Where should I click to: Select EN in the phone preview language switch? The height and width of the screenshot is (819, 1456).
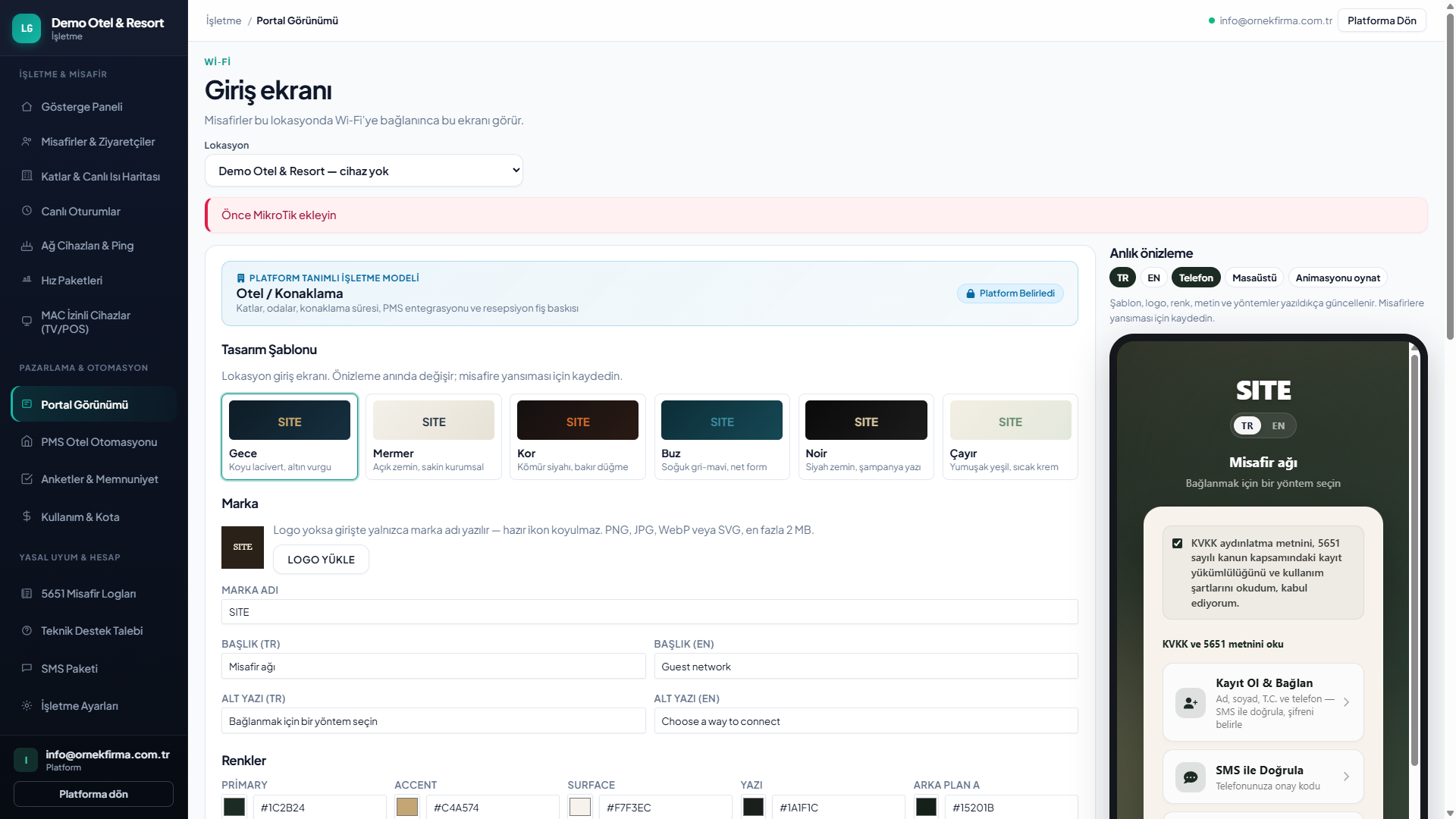[1279, 425]
